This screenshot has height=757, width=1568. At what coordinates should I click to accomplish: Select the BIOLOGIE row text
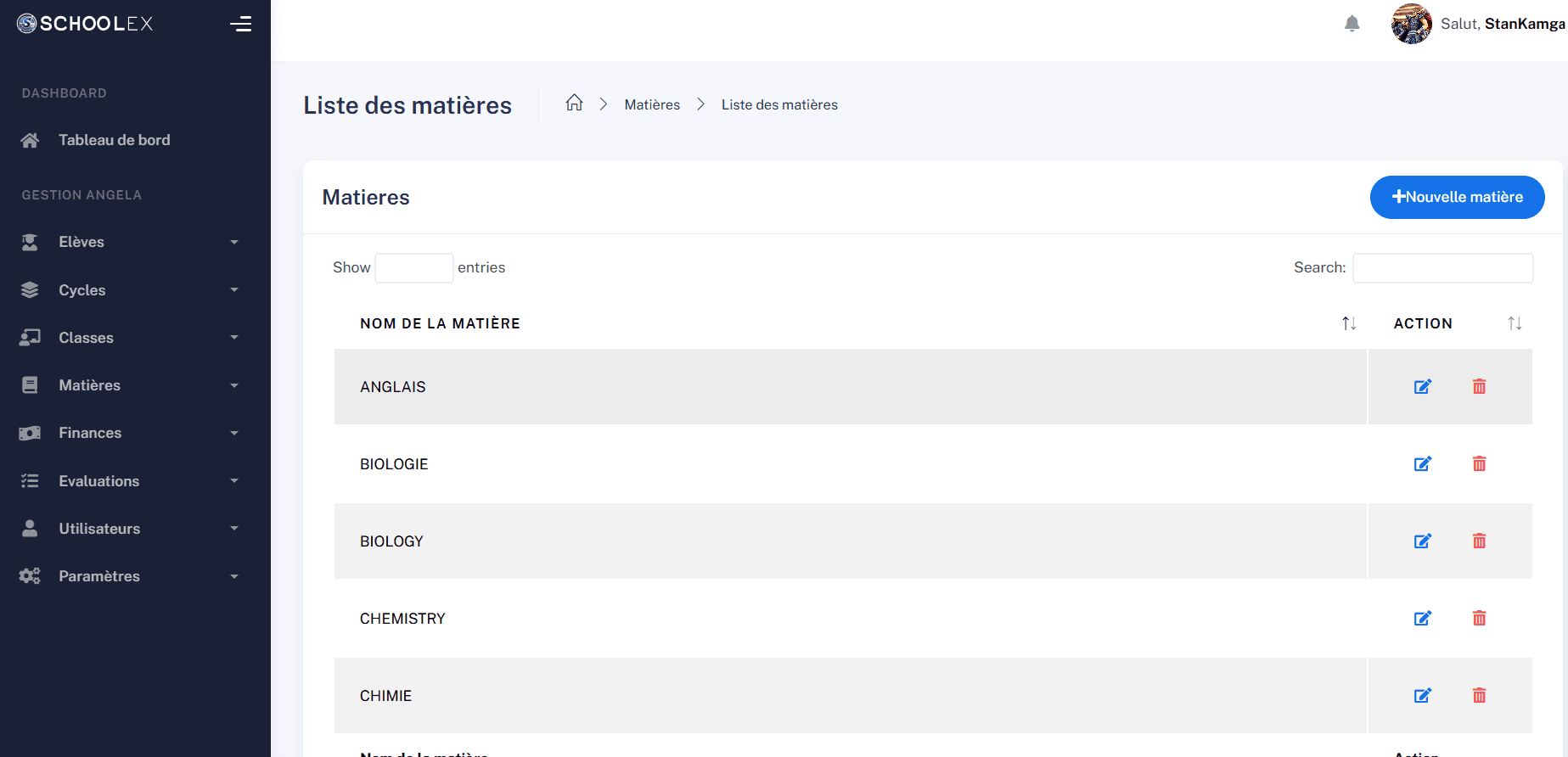pos(394,464)
